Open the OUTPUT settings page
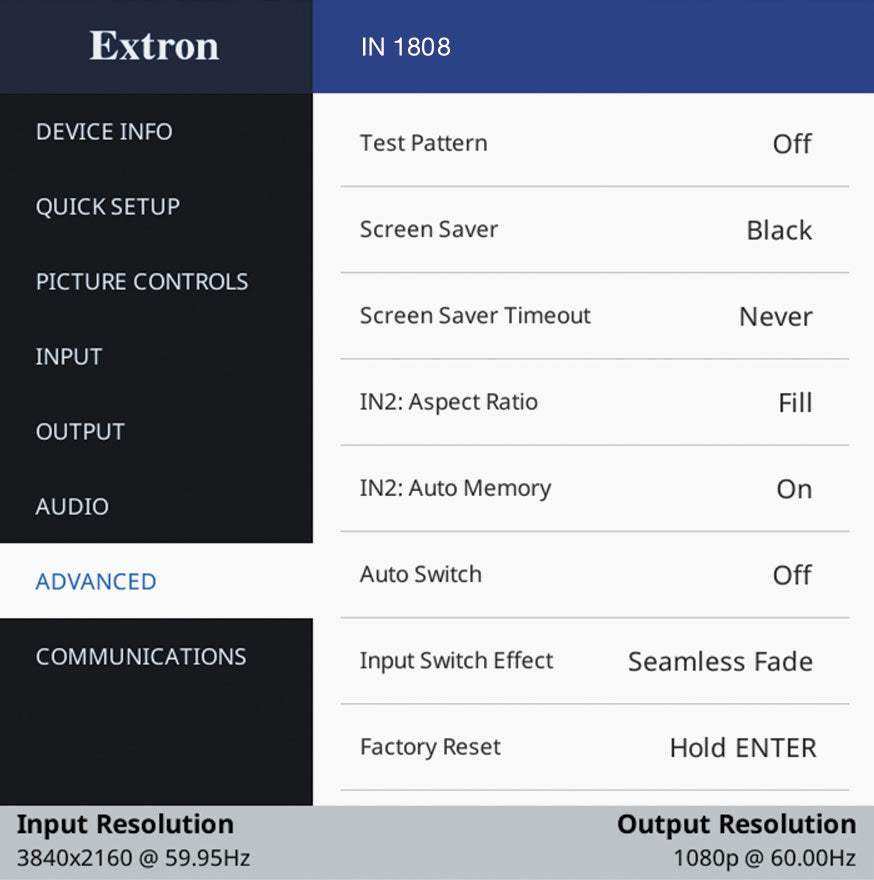This screenshot has height=880, width=874. click(x=80, y=431)
